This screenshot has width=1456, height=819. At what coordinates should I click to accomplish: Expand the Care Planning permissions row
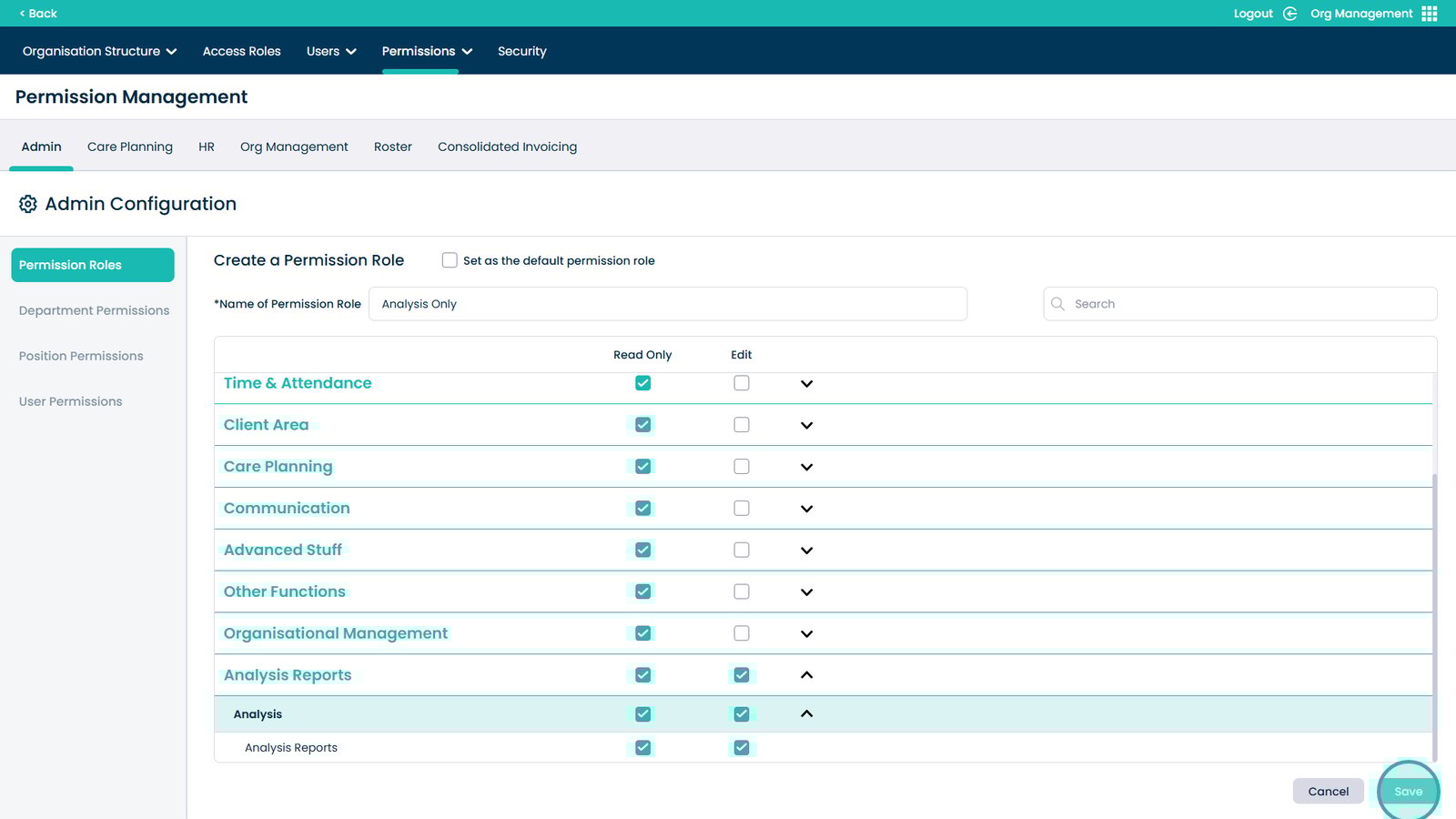pyautogui.click(x=806, y=468)
